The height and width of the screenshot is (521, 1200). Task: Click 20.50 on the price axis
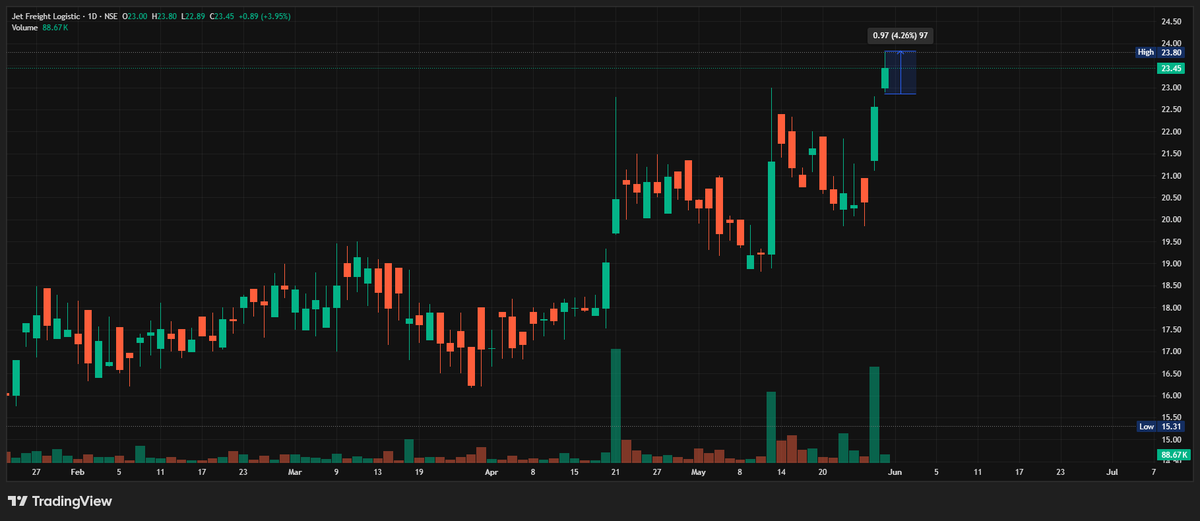1172,197
